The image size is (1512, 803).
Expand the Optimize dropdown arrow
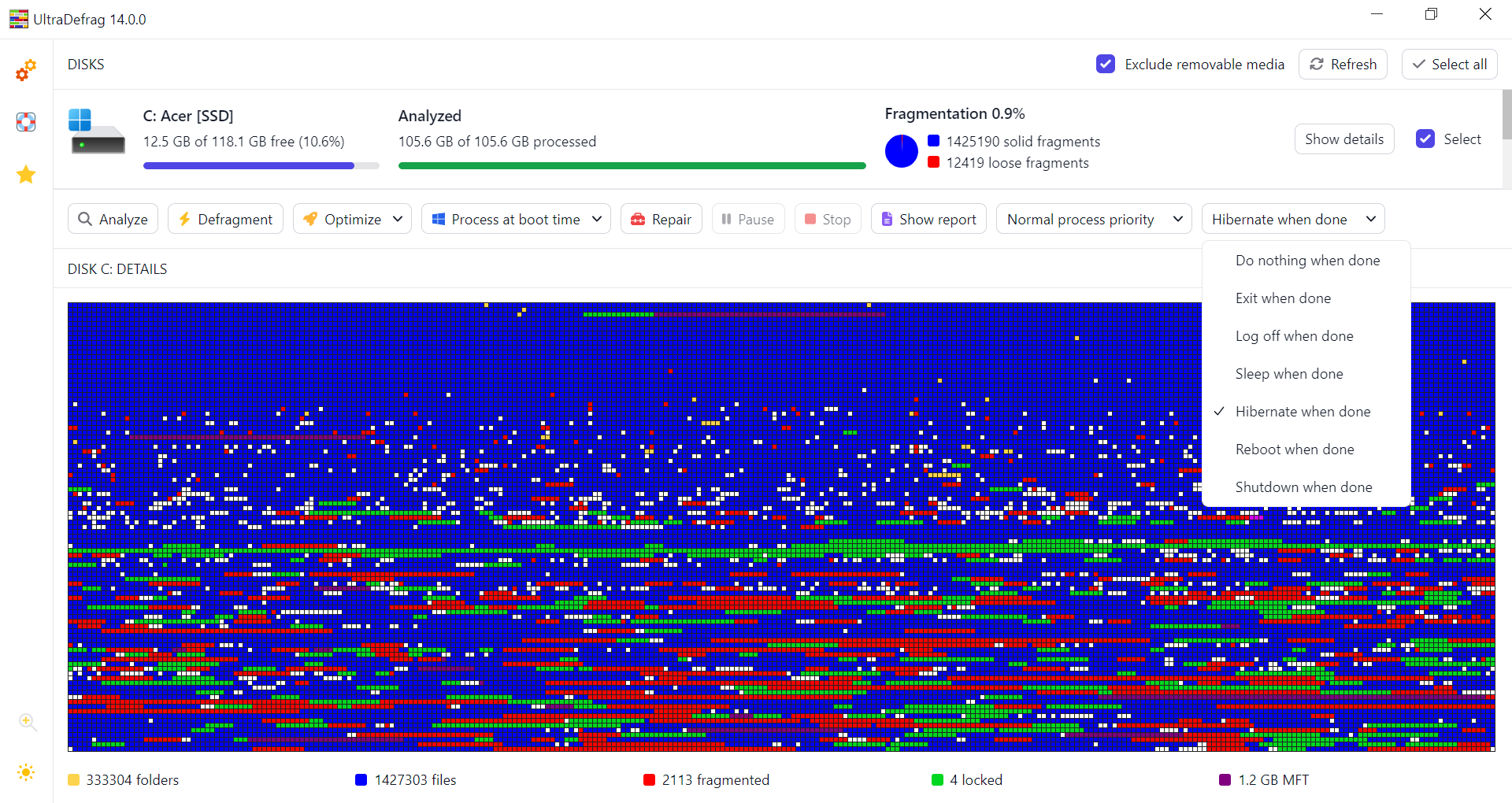click(x=398, y=219)
